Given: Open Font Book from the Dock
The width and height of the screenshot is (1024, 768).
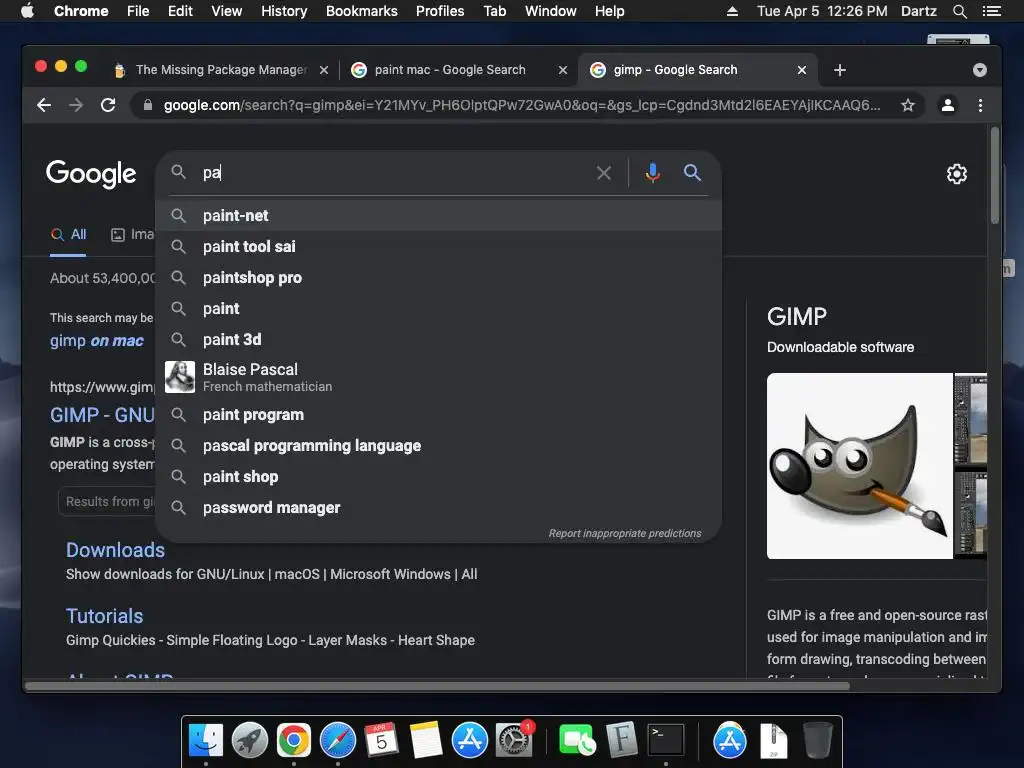Looking at the screenshot, I should point(621,740).
